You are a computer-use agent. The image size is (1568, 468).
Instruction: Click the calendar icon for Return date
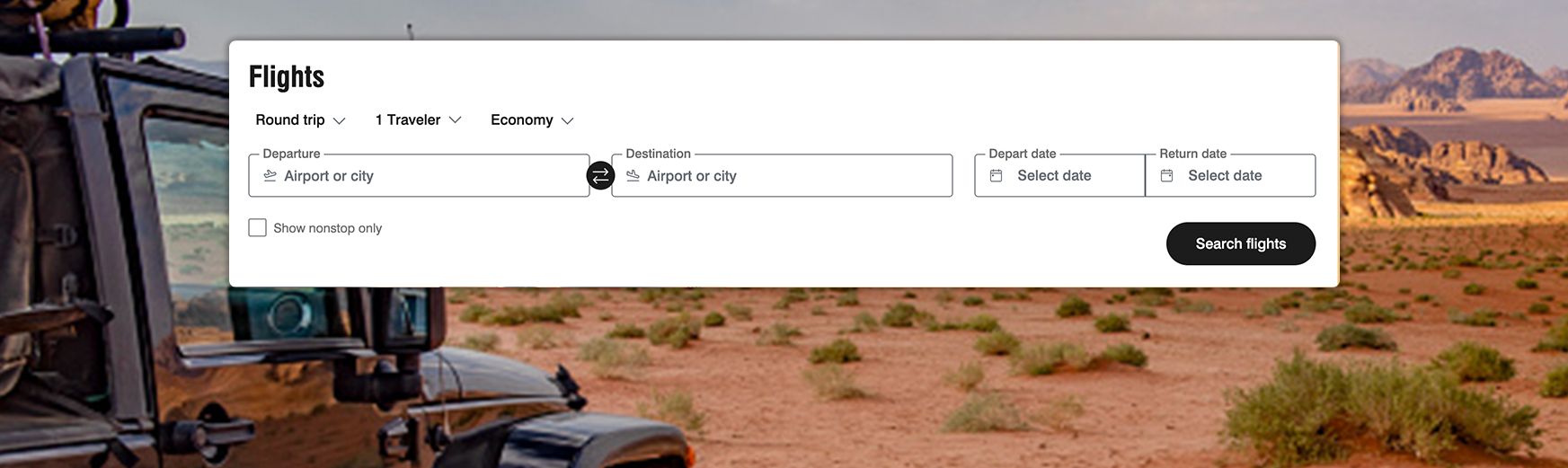coord(1166,176)
